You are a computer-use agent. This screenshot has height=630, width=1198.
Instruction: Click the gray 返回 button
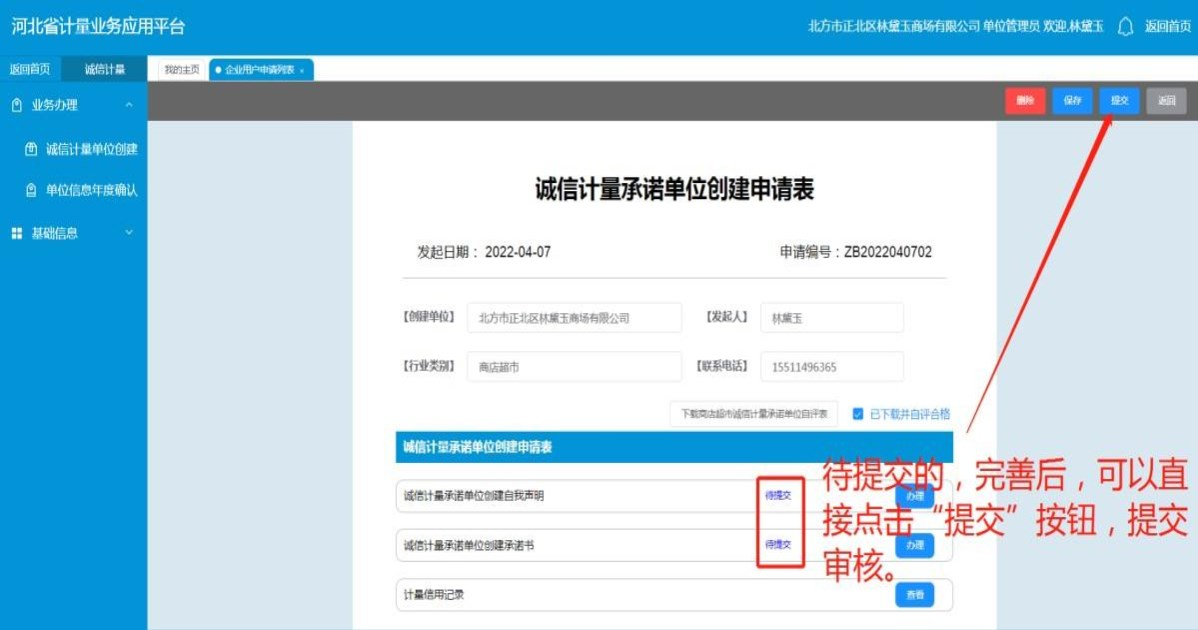click(1166, 101)
